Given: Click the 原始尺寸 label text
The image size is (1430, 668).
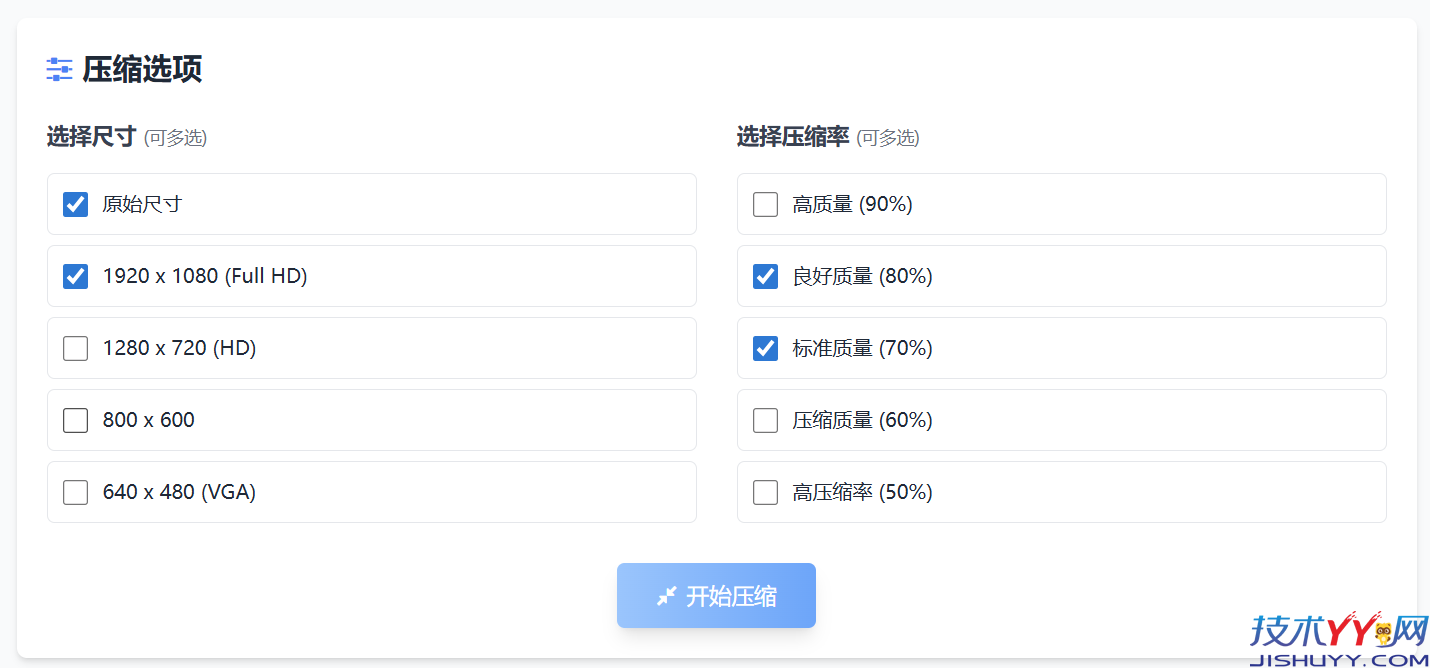Looking at the screenshot, I should click(142, 204).
